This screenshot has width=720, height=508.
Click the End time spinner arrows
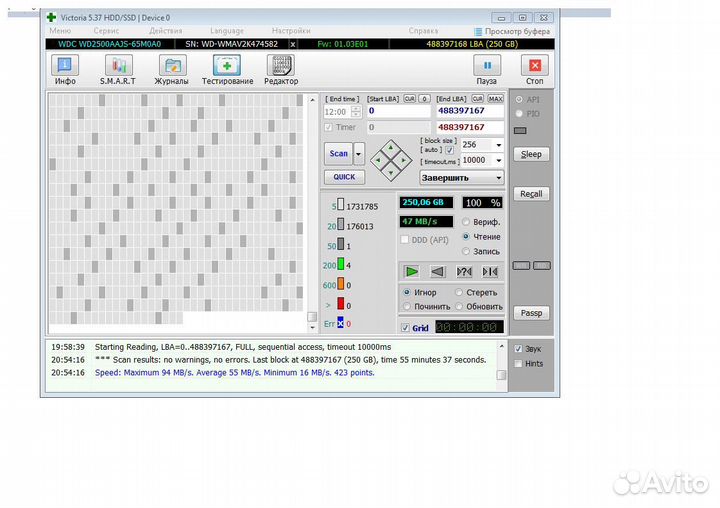pos(356,112)
